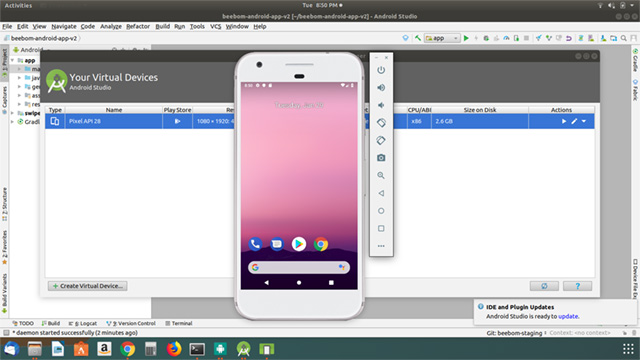
Task: Refresh the virtual devices list
Action: 544,286
